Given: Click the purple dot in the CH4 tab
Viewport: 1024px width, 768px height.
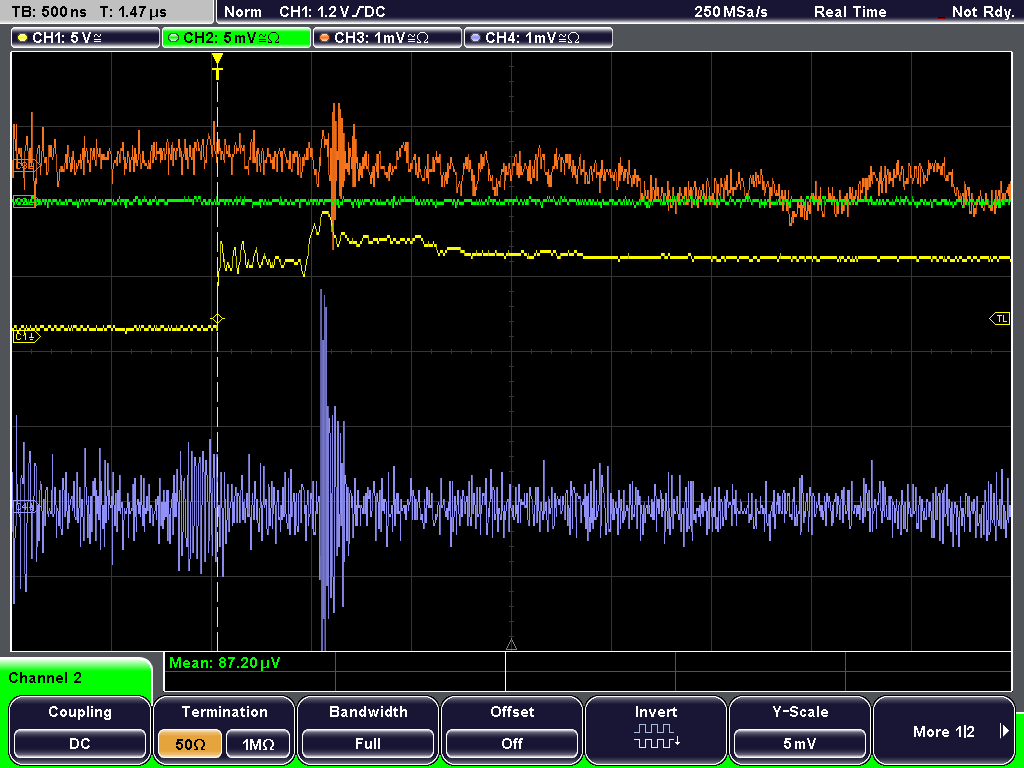Looking at the screenshot, I should [475, 38].
